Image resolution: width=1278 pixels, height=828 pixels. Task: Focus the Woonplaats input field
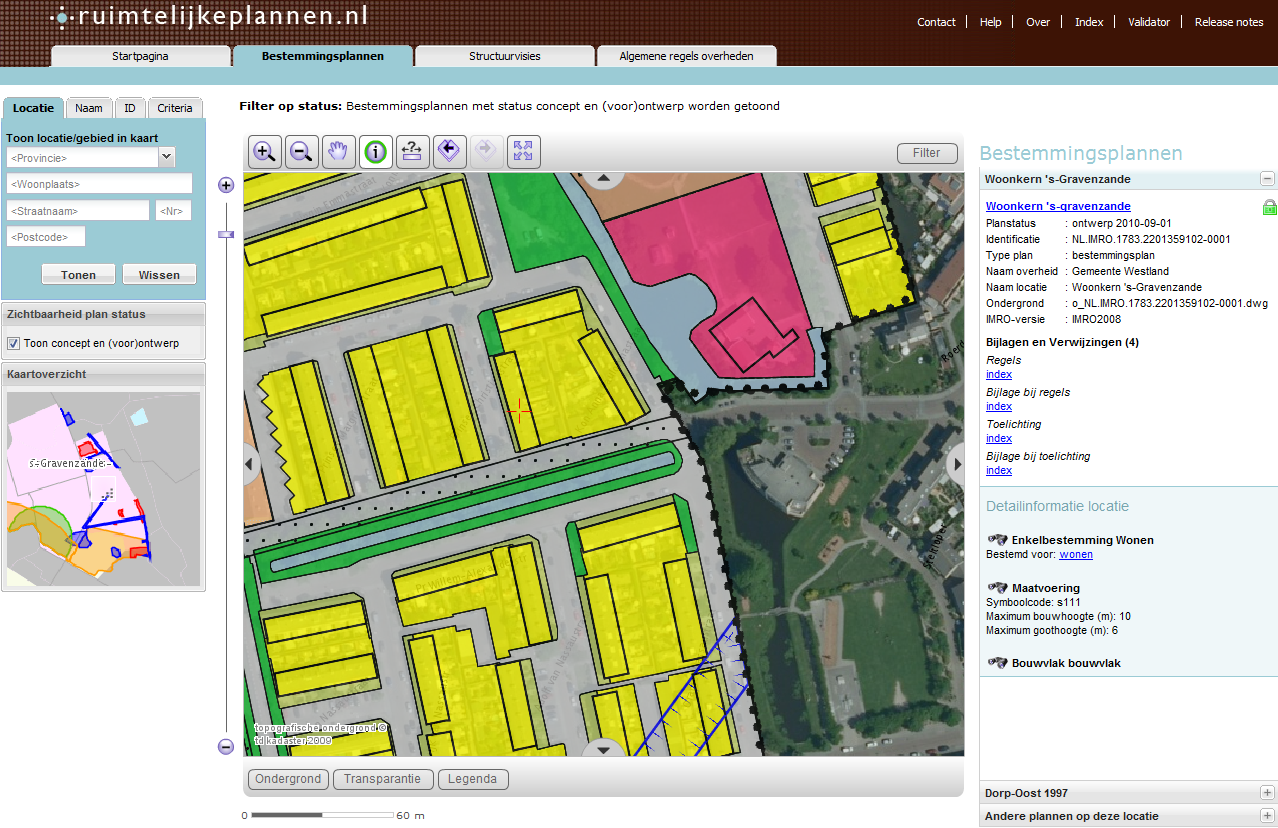point(99,184)
